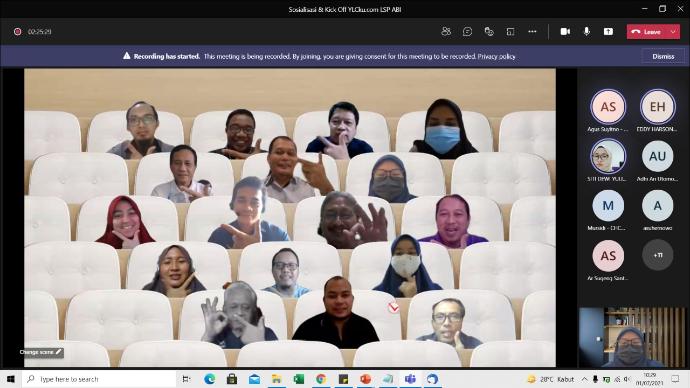Select the AS avatar of Agus Sujitno
Image resolution: width=690 pixels, height=388 pixels.
click(608, 106)
